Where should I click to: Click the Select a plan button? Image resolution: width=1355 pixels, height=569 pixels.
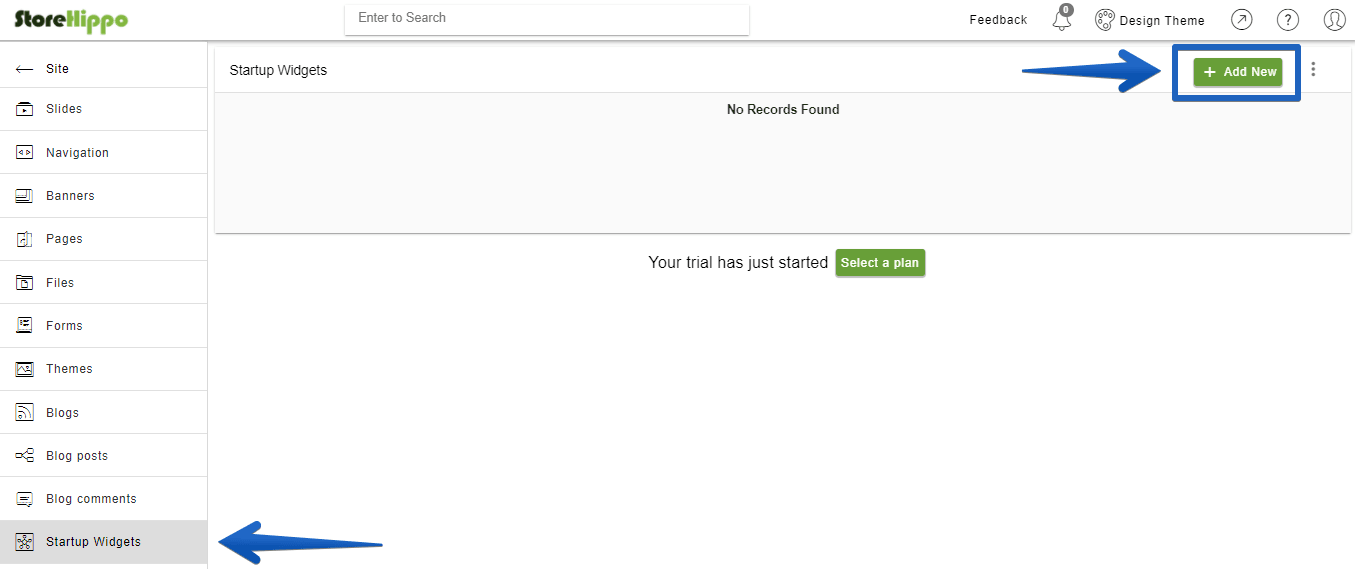(x=880, y=263)
